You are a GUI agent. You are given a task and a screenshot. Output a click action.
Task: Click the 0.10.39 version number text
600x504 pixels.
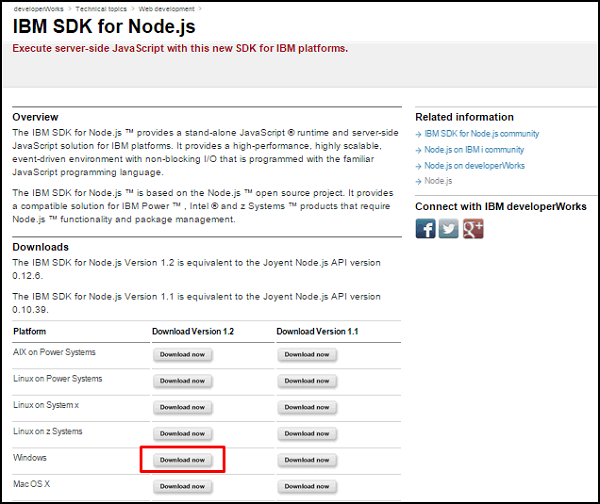click(30, 310)
